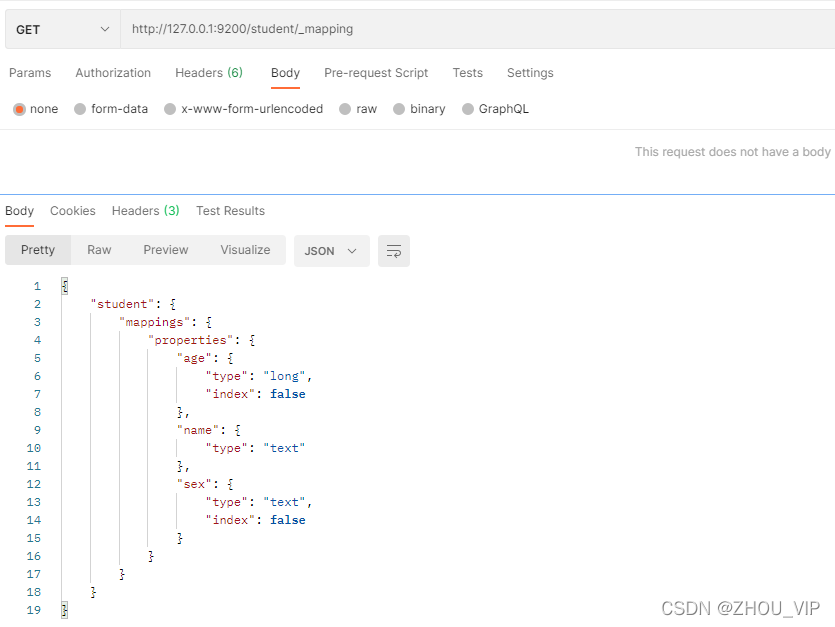Select the Visualize response view
This screenshot has height=627, width=835.
tap(245, 250)
